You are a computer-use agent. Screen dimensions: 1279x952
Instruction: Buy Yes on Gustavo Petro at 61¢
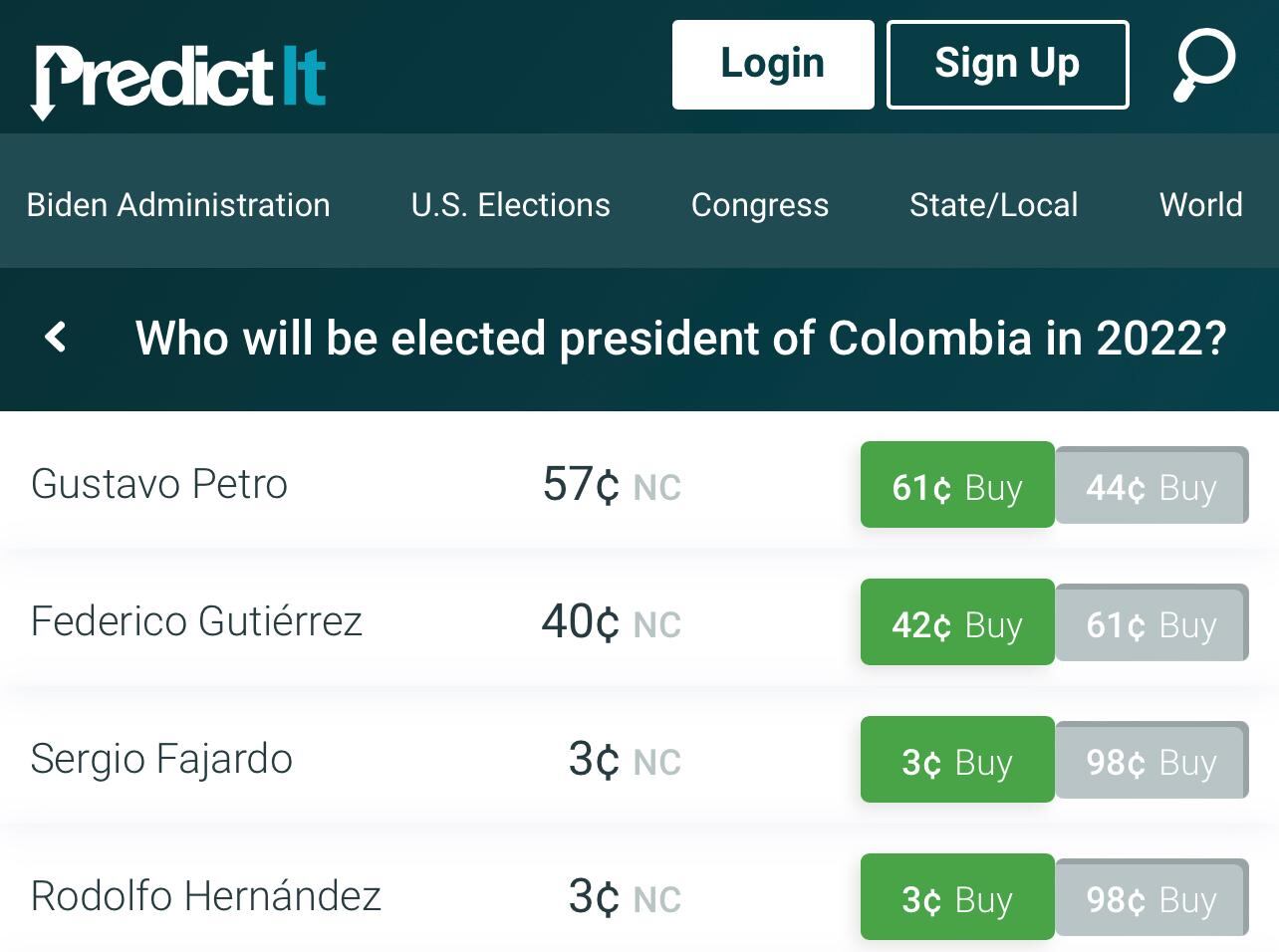tap(955, 486)
